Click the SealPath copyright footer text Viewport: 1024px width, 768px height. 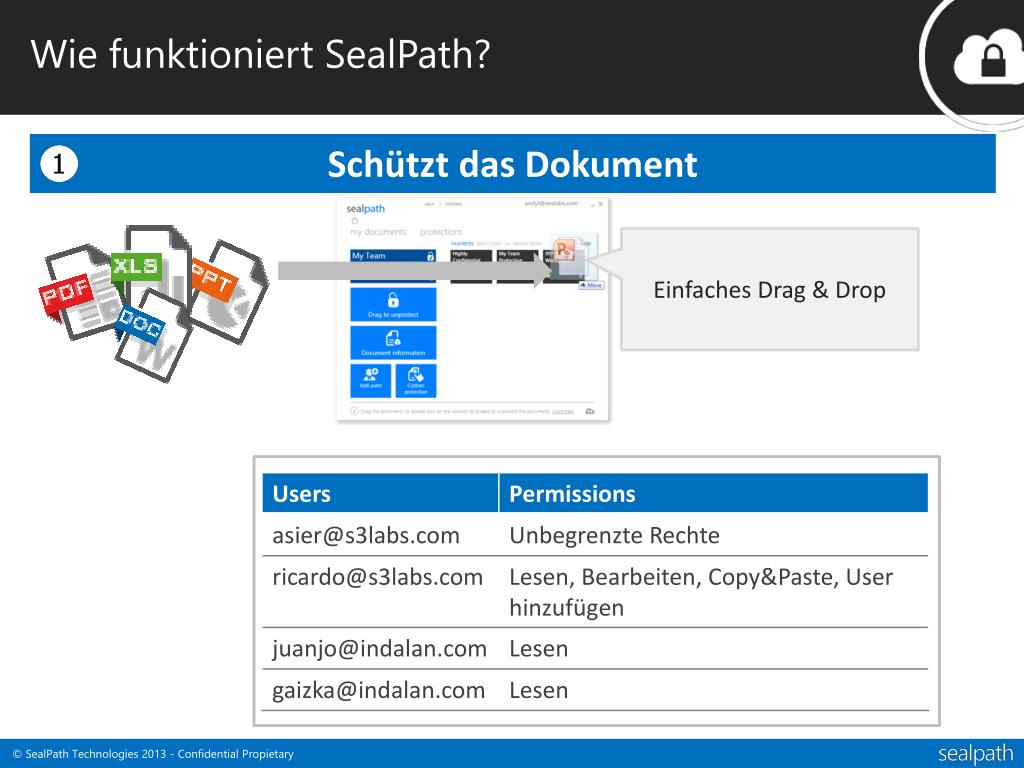pos(153,754)
